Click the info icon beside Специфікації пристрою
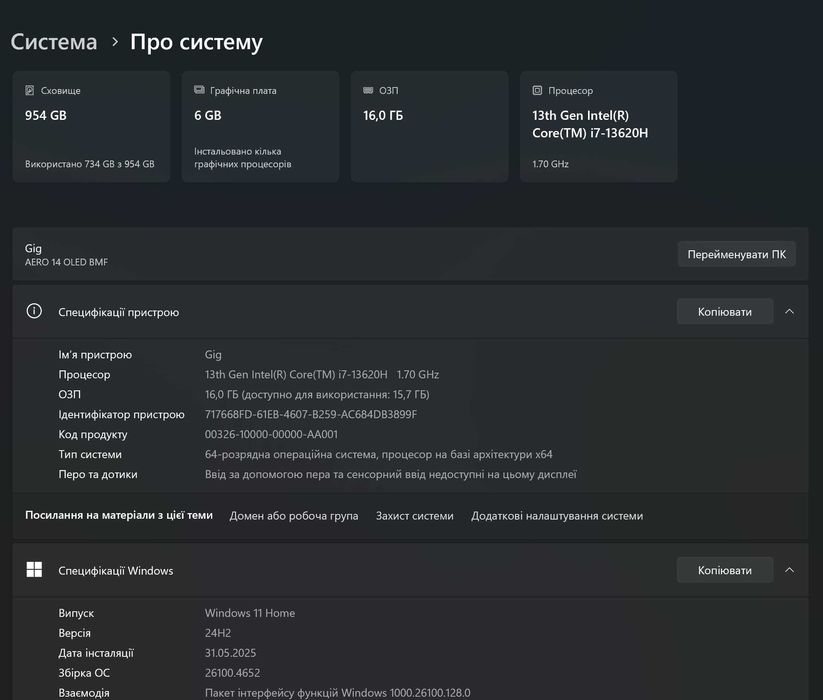The width and height of the screenshot is (823, 700). [x=34, y=312]
